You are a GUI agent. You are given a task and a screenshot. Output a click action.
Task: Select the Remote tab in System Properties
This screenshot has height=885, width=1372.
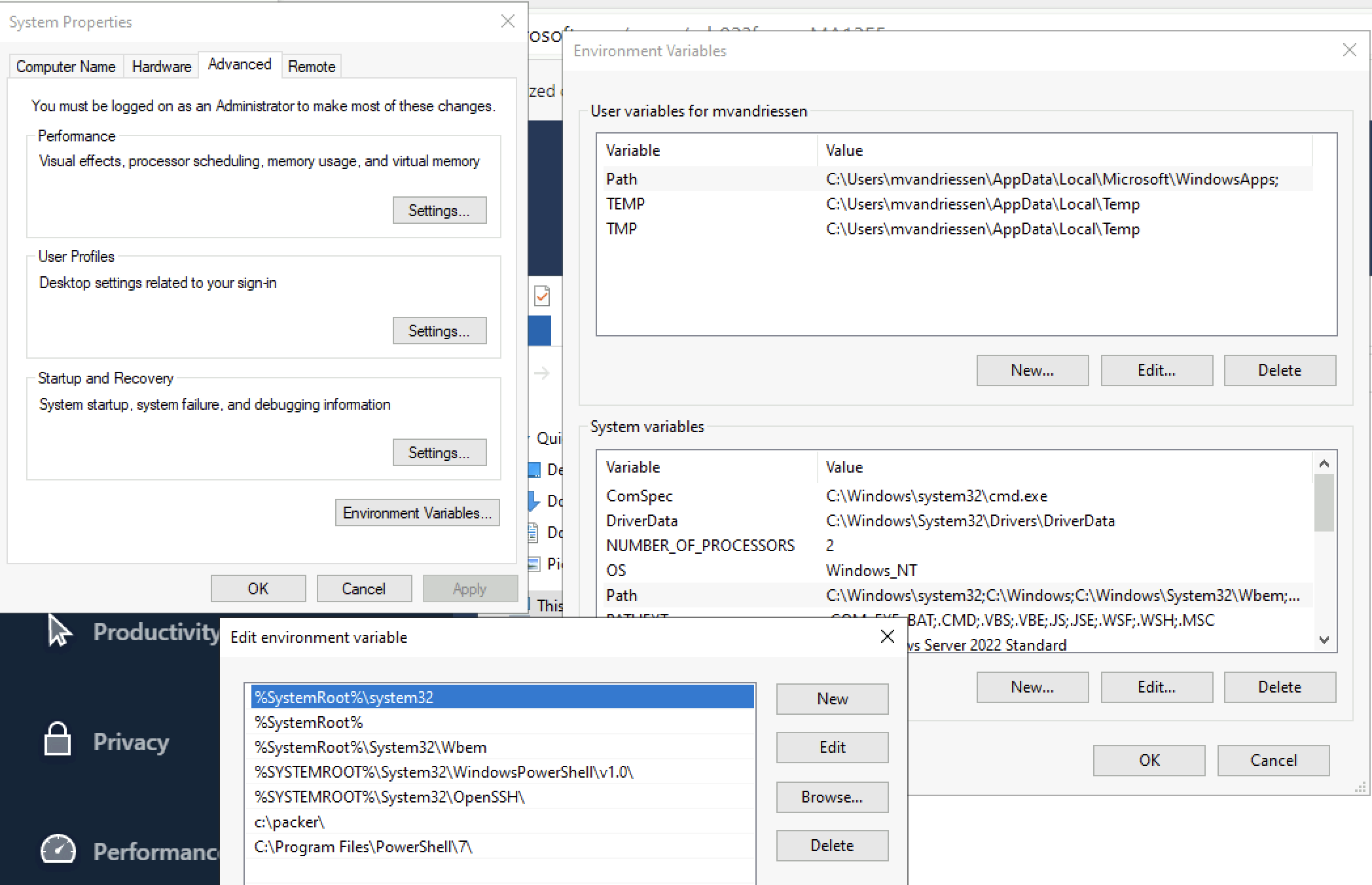click(x=311, y=66)
